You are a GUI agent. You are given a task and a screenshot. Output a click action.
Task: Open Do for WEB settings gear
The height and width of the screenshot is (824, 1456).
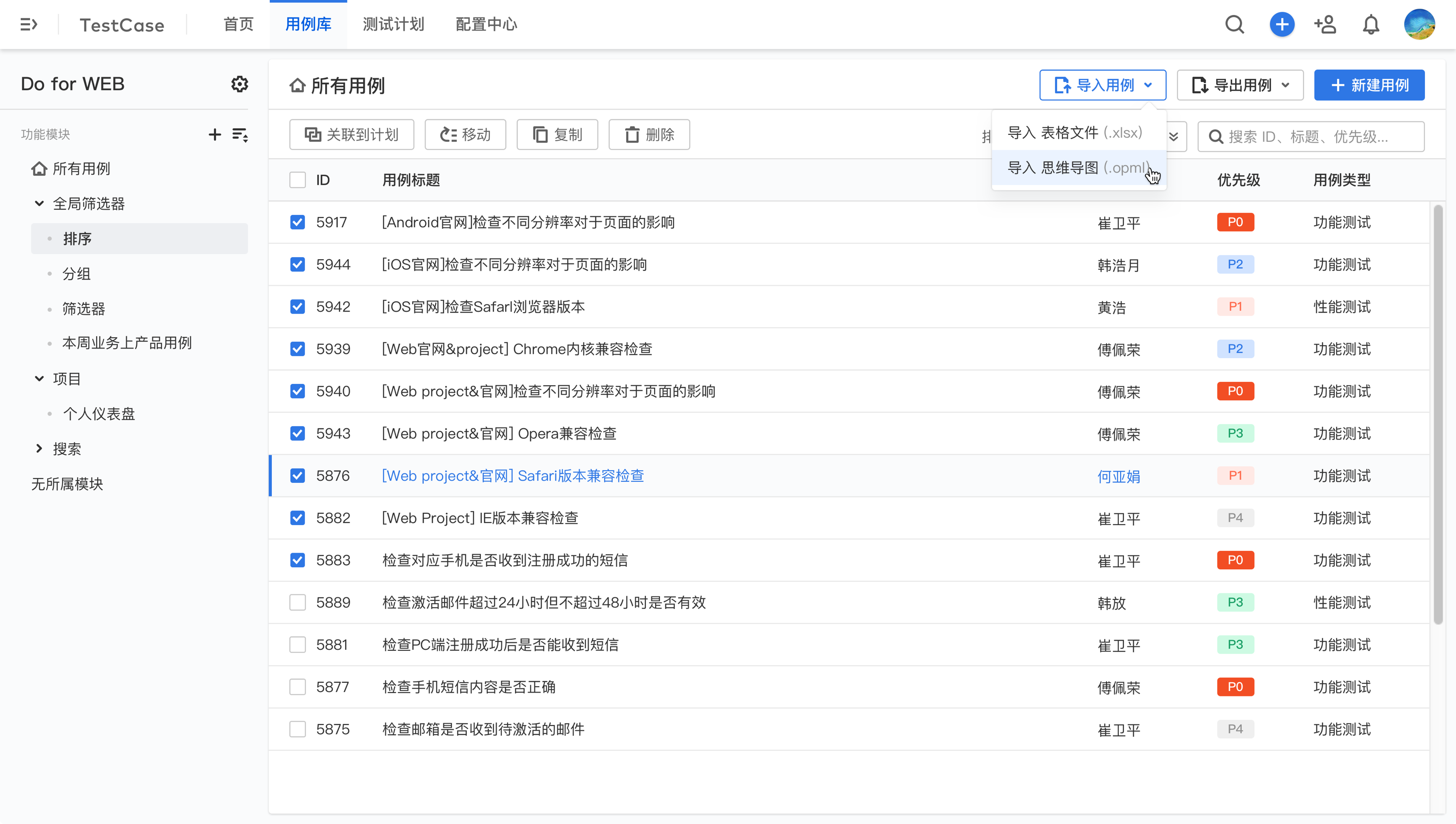pos(239,84)
